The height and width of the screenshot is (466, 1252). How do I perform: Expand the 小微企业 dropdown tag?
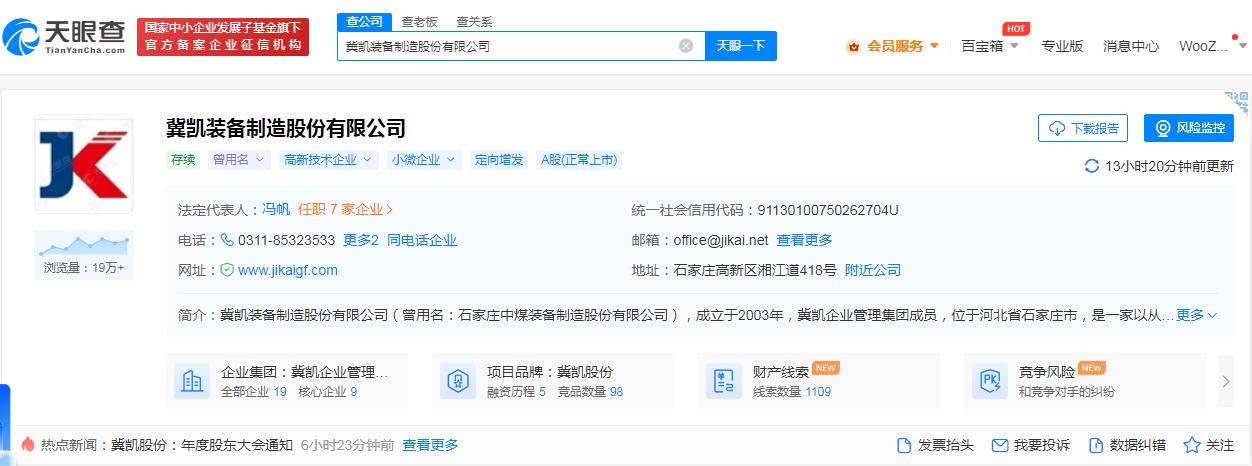pyautogui.click(x=424, y=159)
